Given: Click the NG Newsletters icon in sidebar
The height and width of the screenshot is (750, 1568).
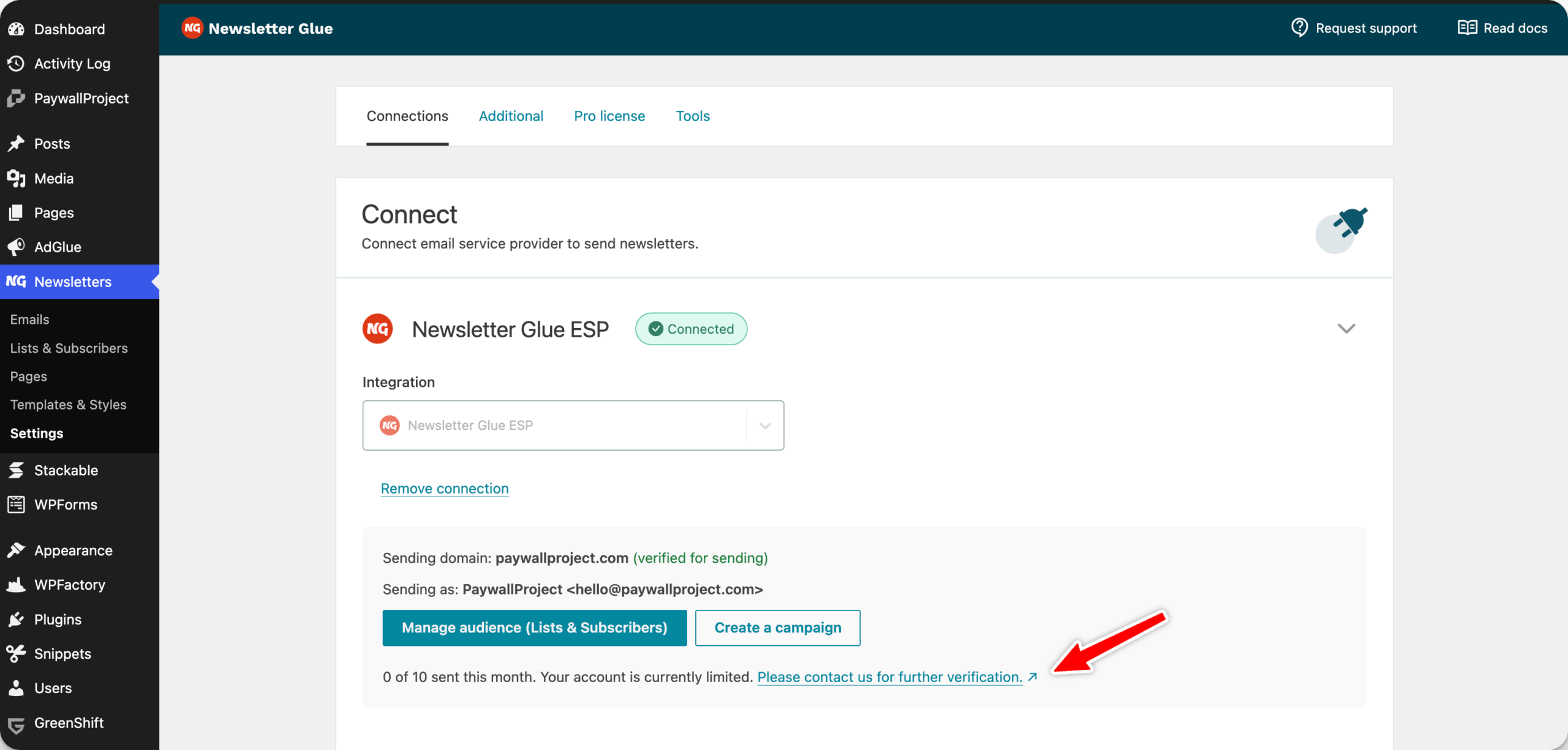Looking at the screenshot, I should coord(17,281).
